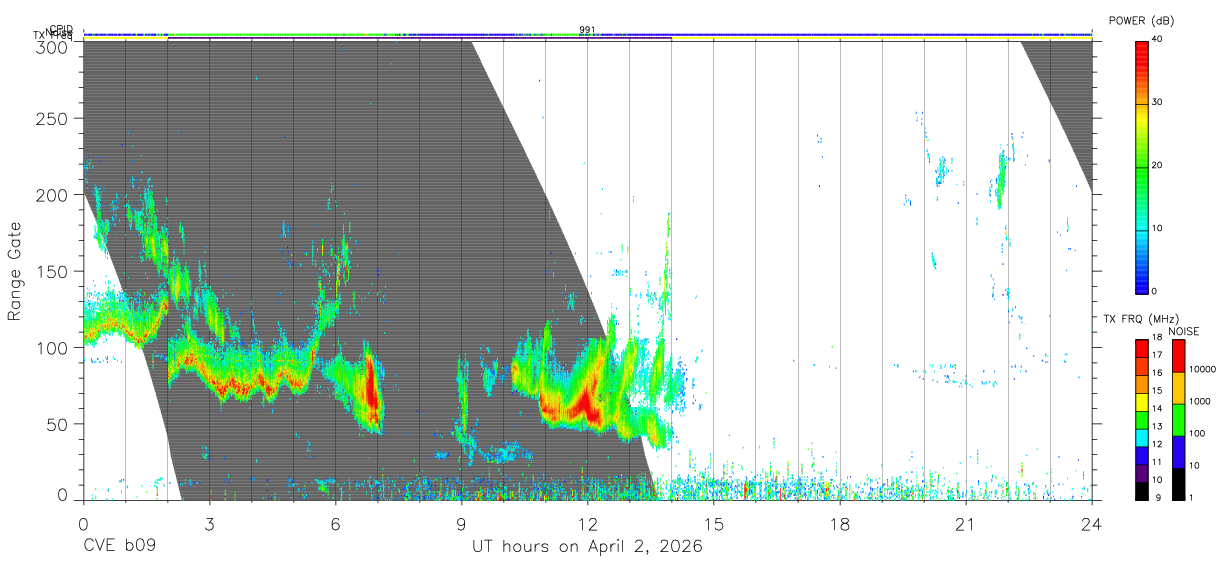Click the '6' hour tick on x-axis

(335, 525)
